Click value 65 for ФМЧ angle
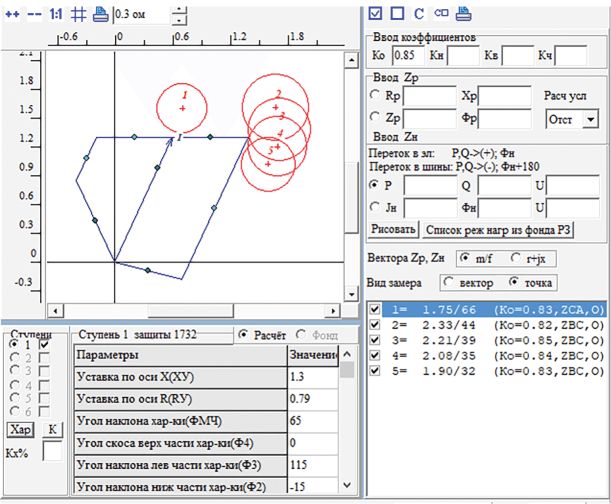Image resolution: width=611 pixels, height=504 pixels. click(x=313, y=421)
